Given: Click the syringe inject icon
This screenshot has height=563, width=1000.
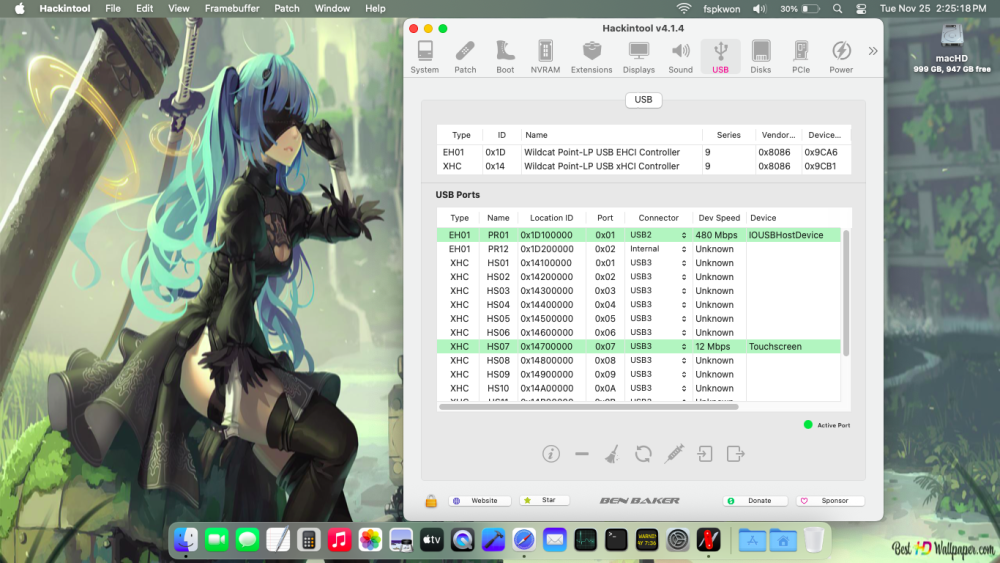Looking at the screenshot, I should pos(674,453).
